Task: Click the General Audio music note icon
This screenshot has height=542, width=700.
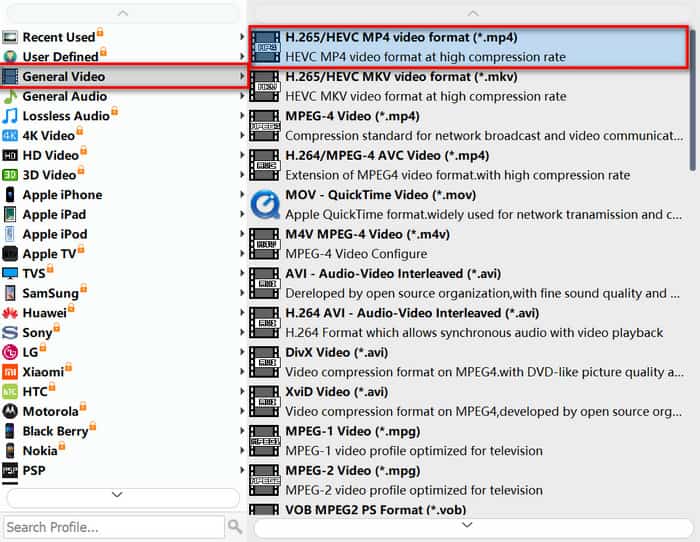Action: [10, 96]
